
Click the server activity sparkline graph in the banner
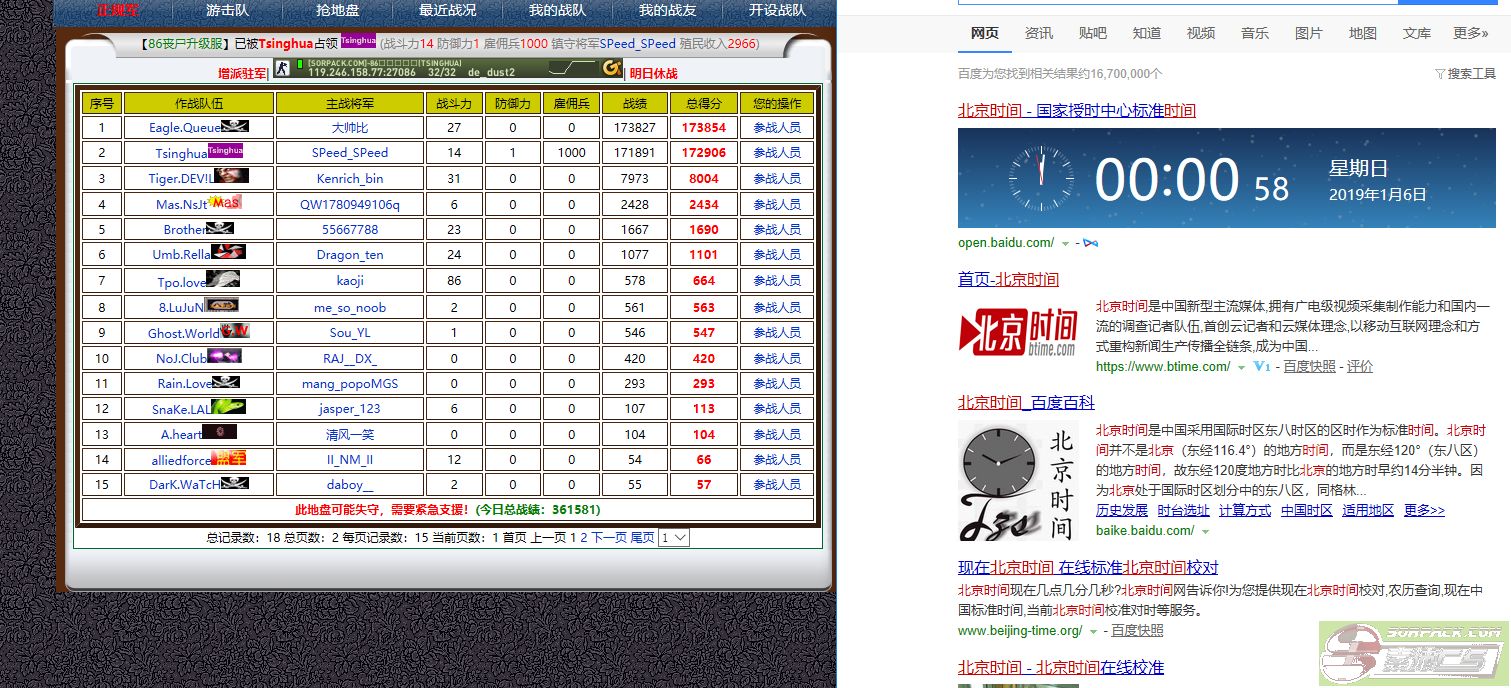pyautogui.click(x=568, y=68)
